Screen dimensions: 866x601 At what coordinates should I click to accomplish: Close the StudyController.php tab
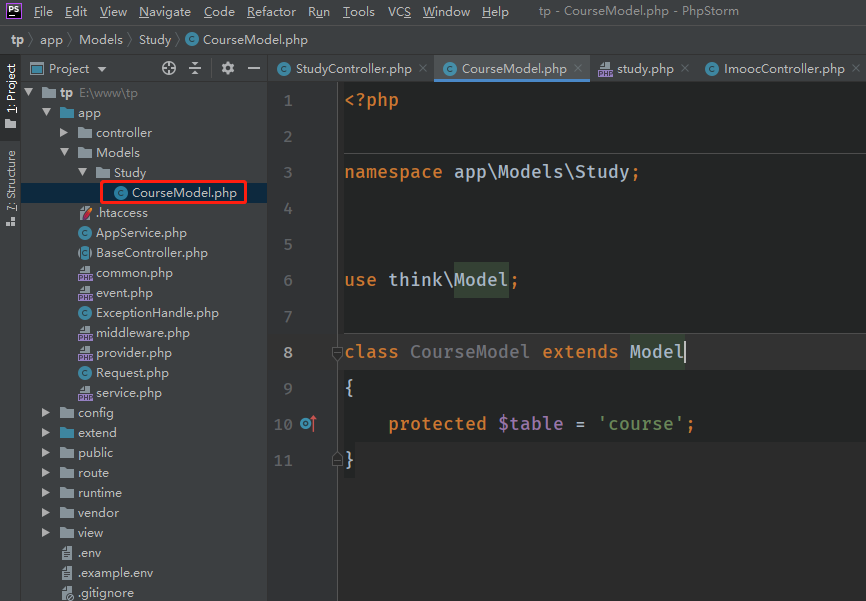click(x=423, y=68)
